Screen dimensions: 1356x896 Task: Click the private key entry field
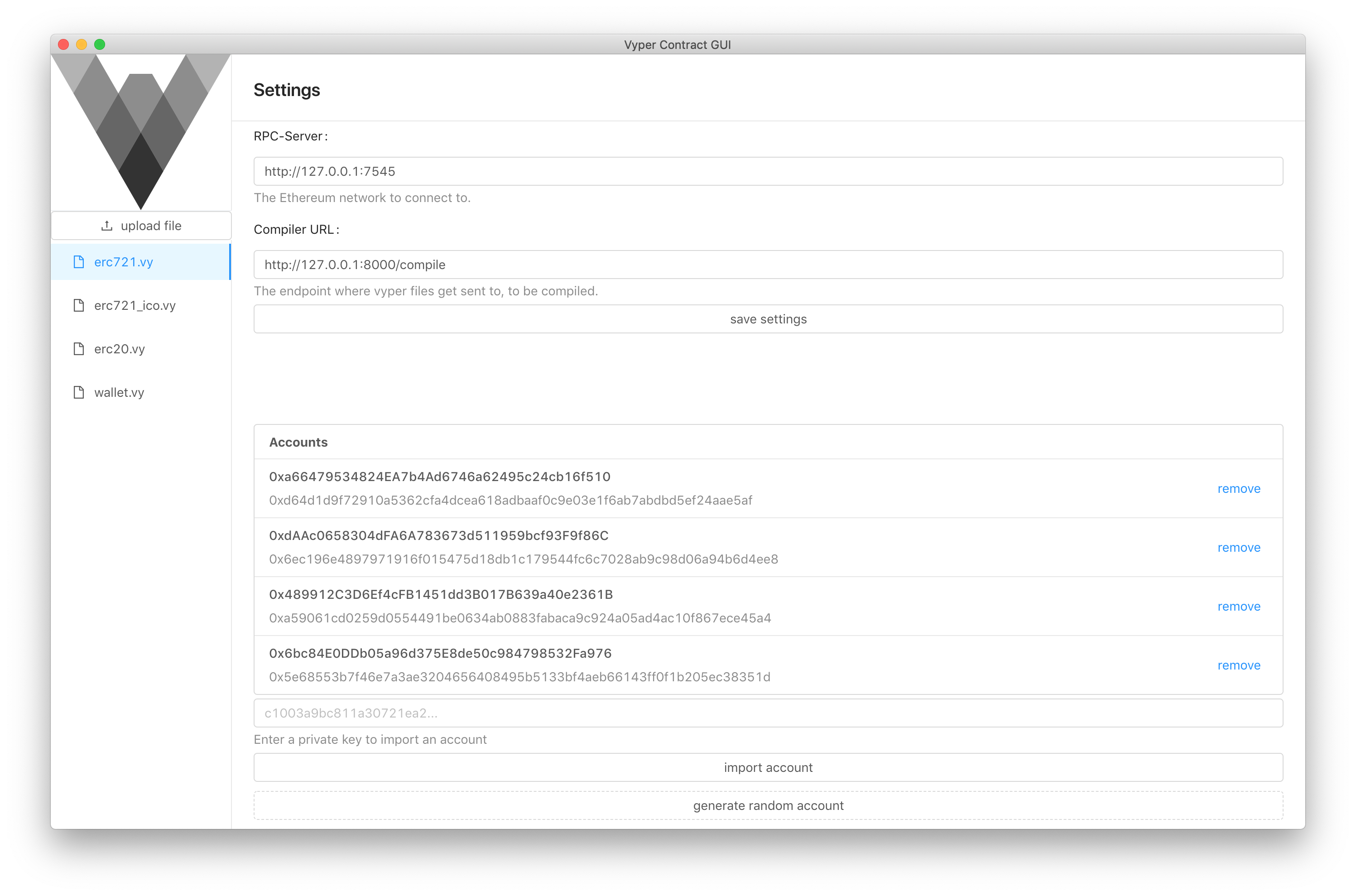(x=768, y=713)
